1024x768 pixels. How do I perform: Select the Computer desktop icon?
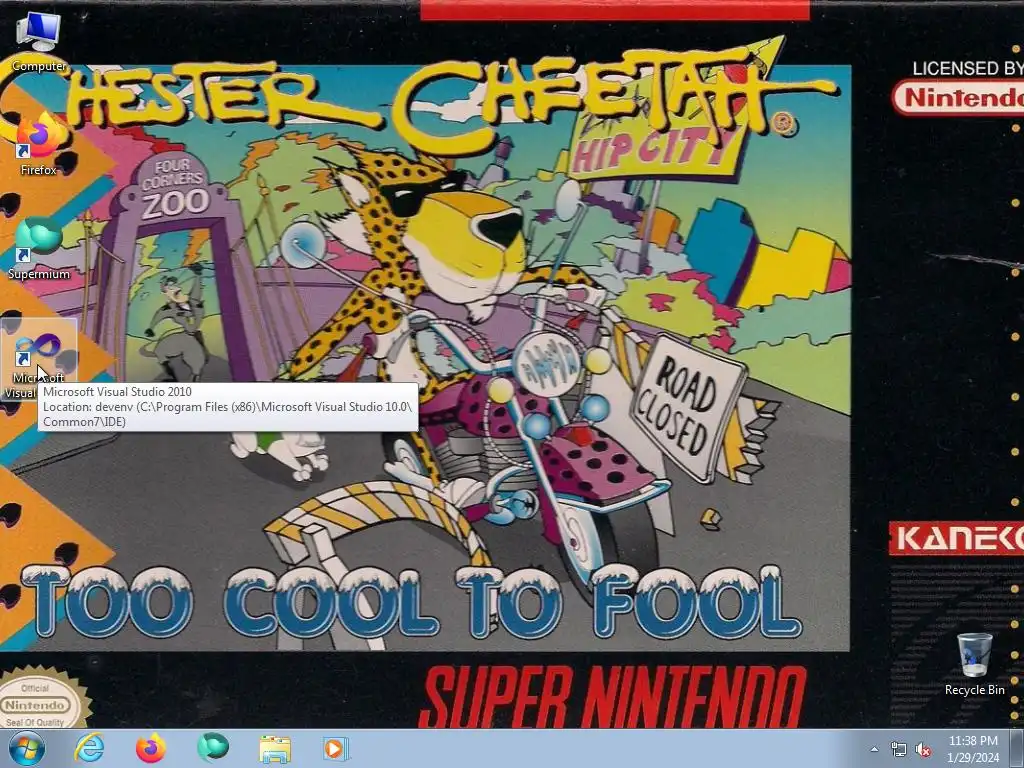pos(39,40)
